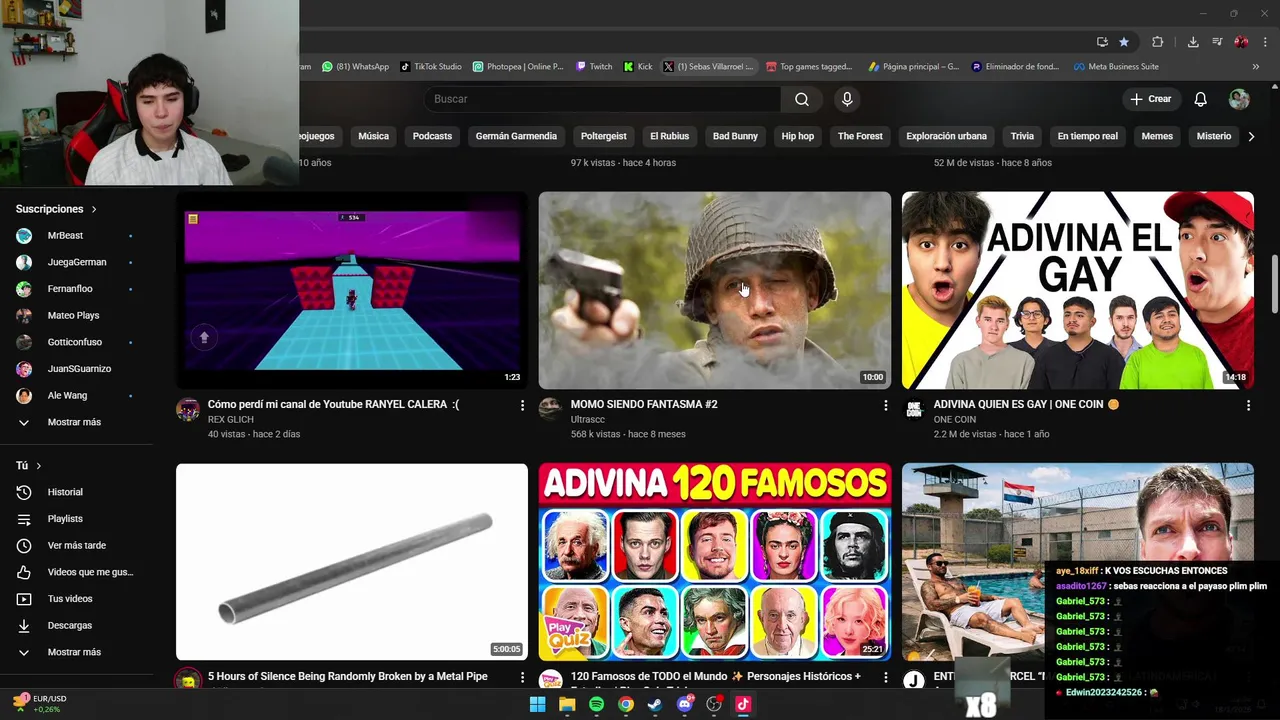Select the Germán Garmendia filter chip
Screen dimensions: 1280x720
click(x=516, y=136)
